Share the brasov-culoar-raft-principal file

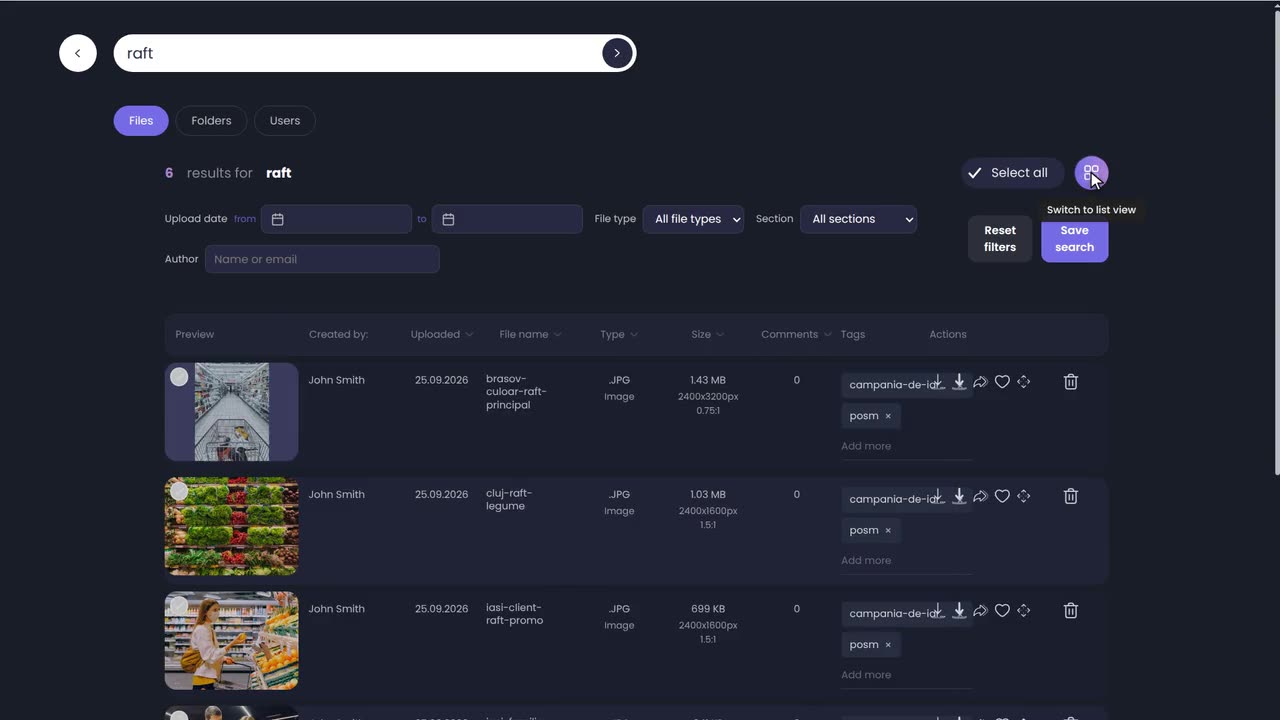coord(980,382)
